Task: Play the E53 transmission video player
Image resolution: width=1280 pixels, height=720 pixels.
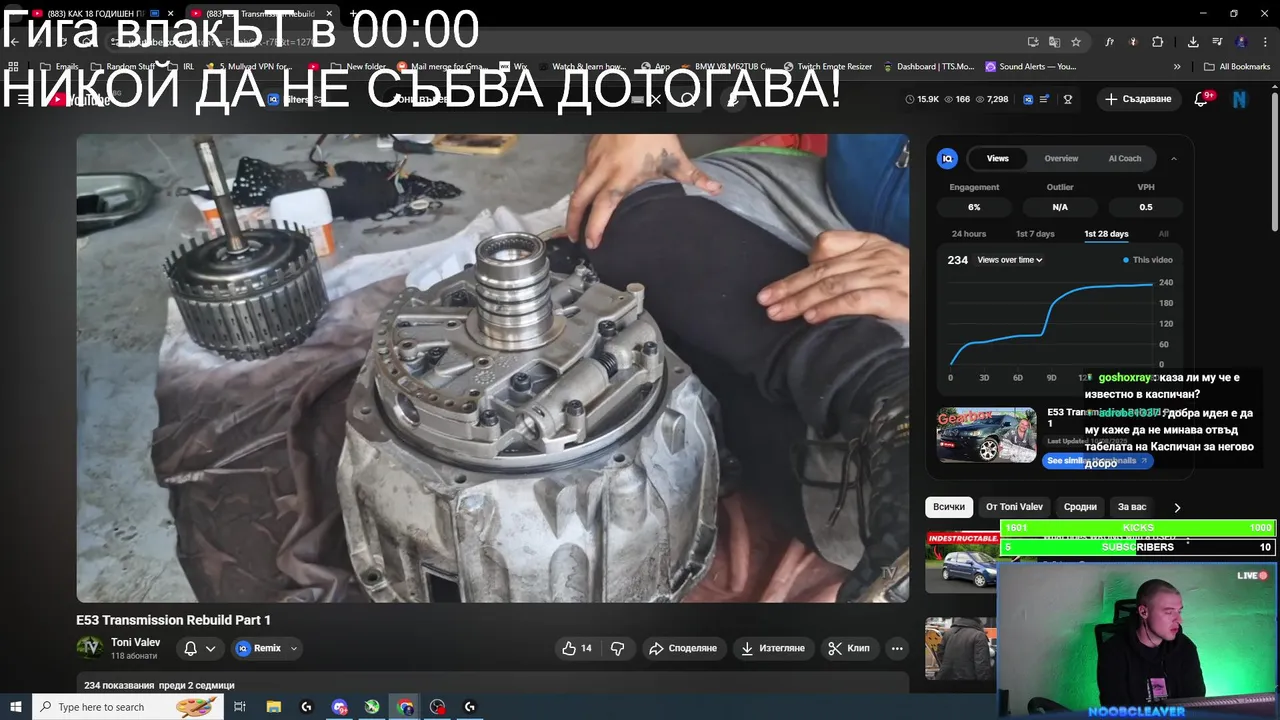Action: click(x=493, y=368)
